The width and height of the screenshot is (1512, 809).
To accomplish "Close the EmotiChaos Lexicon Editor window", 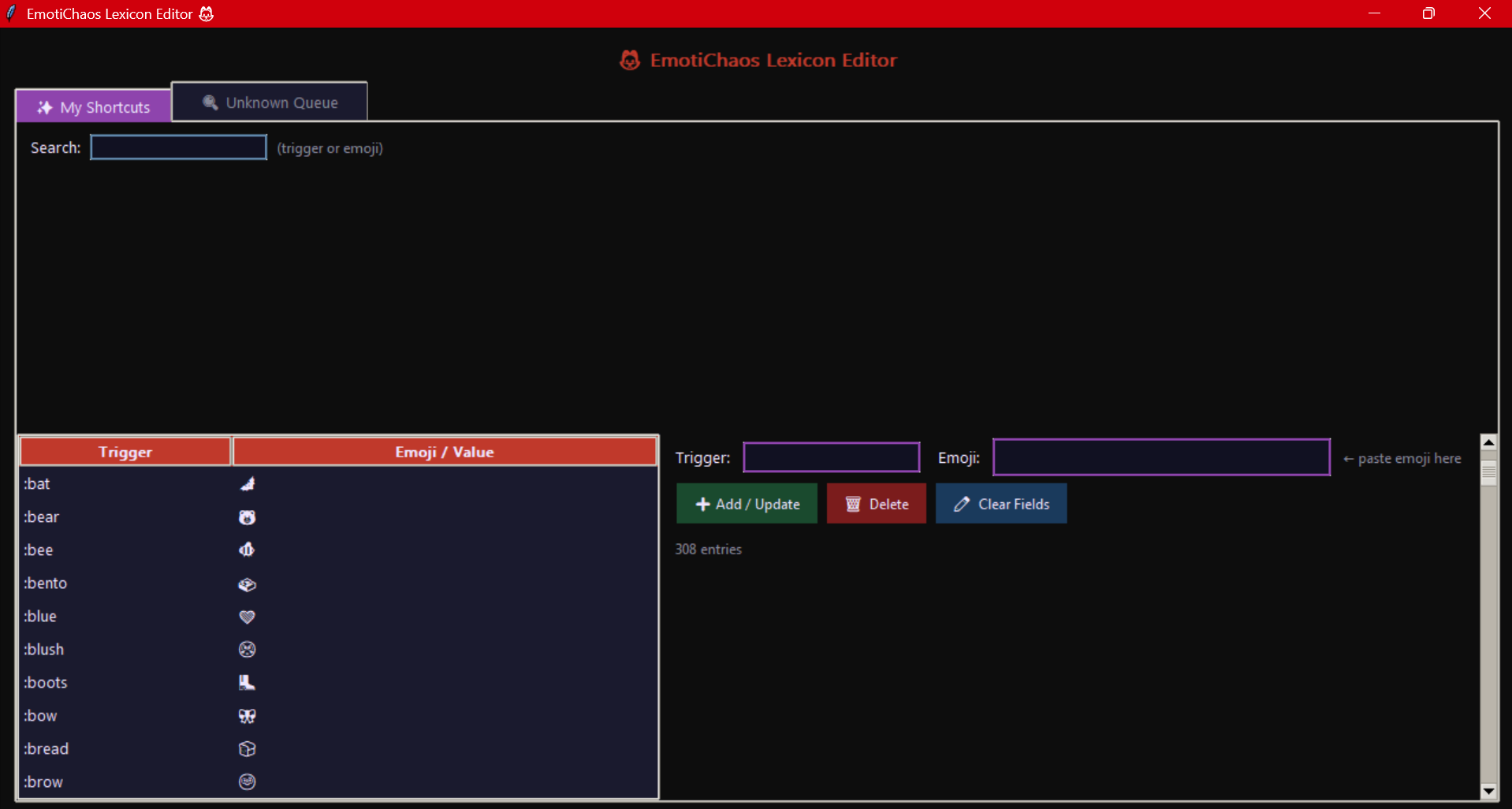I will click(1484, 13).
